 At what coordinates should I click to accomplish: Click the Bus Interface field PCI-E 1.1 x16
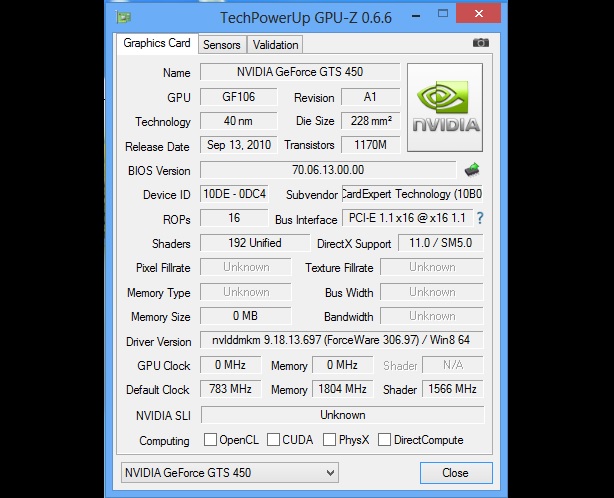point(407,218)
